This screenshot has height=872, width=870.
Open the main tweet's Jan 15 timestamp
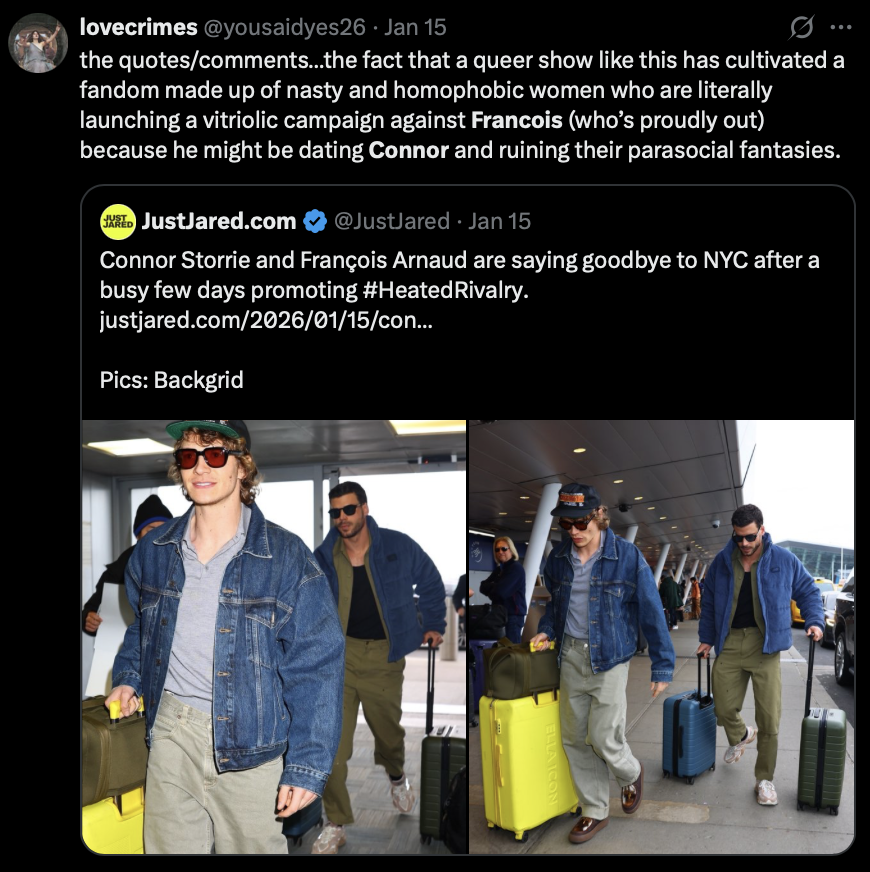[415, 27]
